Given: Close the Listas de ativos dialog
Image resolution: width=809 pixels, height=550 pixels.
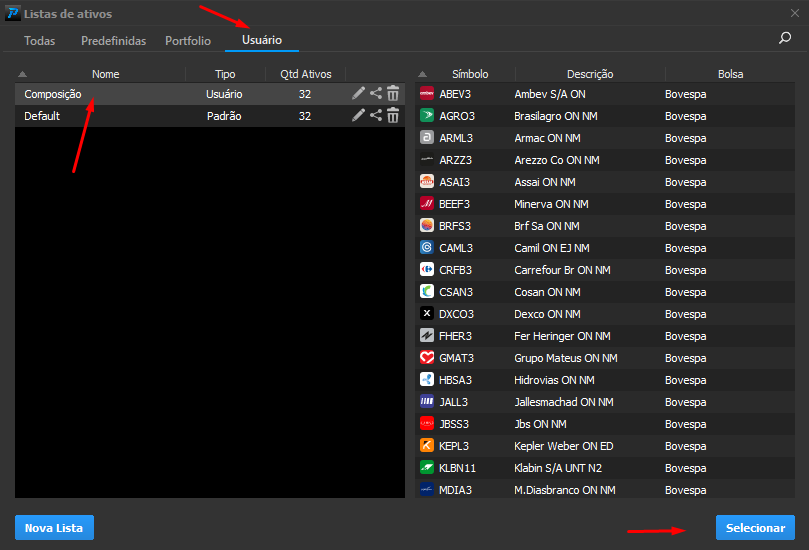Looking at the screenshot, I should click(x=795, y=13).
